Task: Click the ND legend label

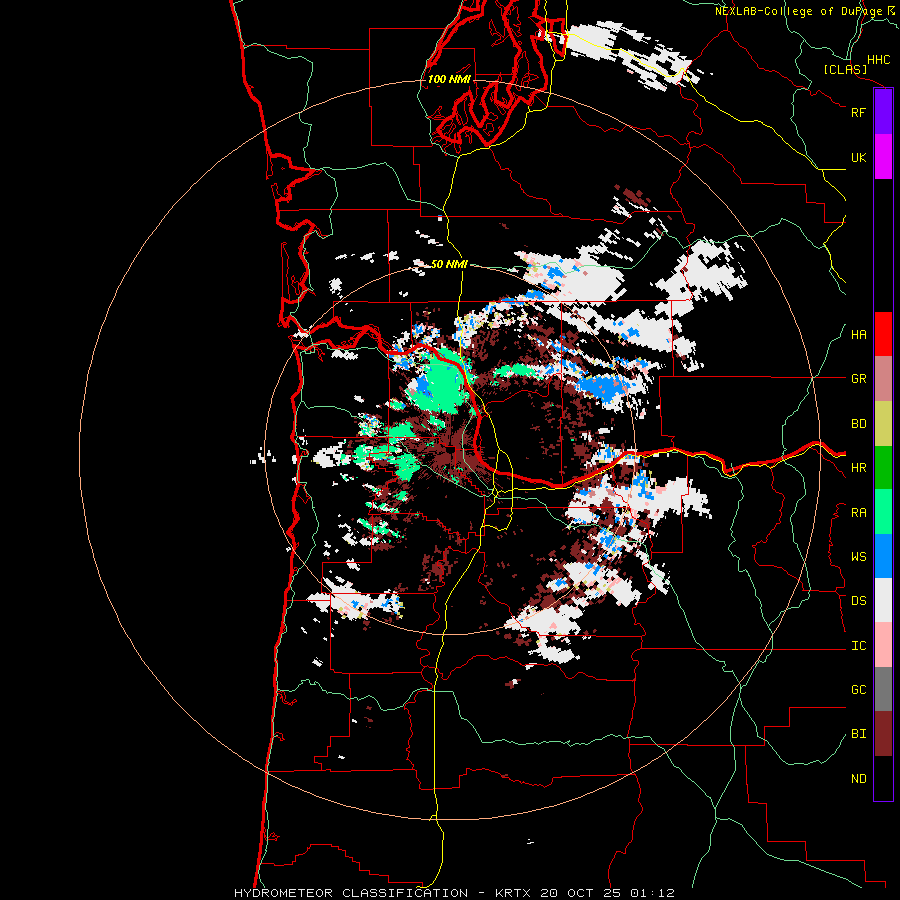Action: 858,779
